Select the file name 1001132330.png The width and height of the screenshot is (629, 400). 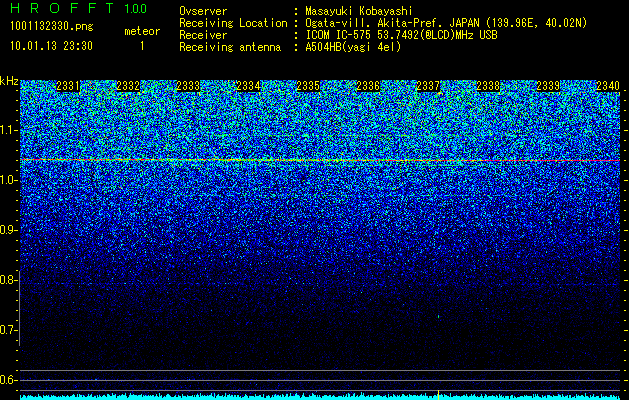(x=51, y=27)
